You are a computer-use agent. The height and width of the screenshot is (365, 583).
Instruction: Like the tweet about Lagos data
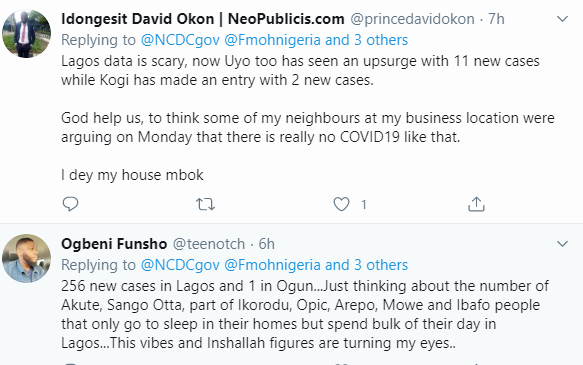click(341, 204)
